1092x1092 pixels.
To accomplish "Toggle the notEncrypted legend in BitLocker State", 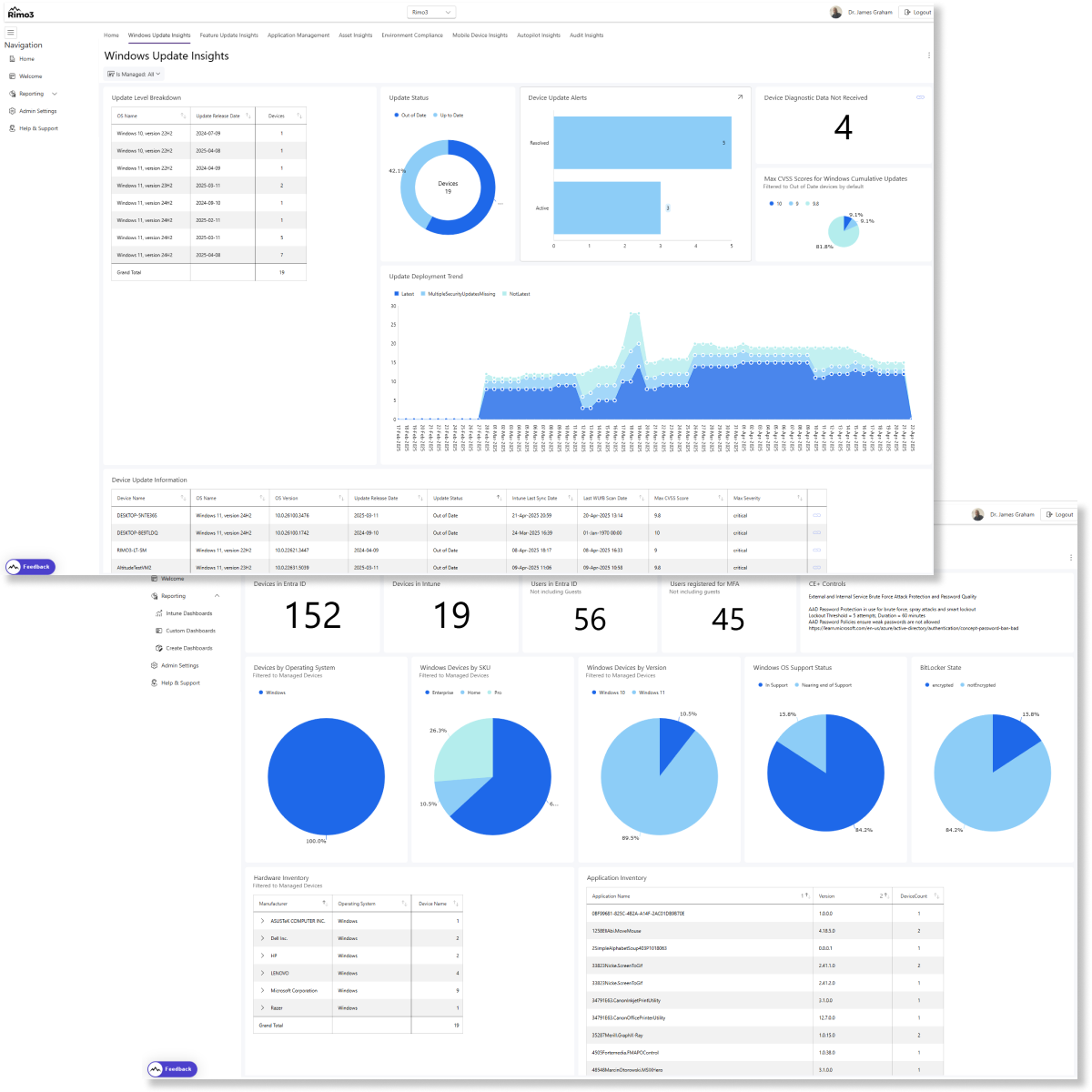I will (977, 685).
